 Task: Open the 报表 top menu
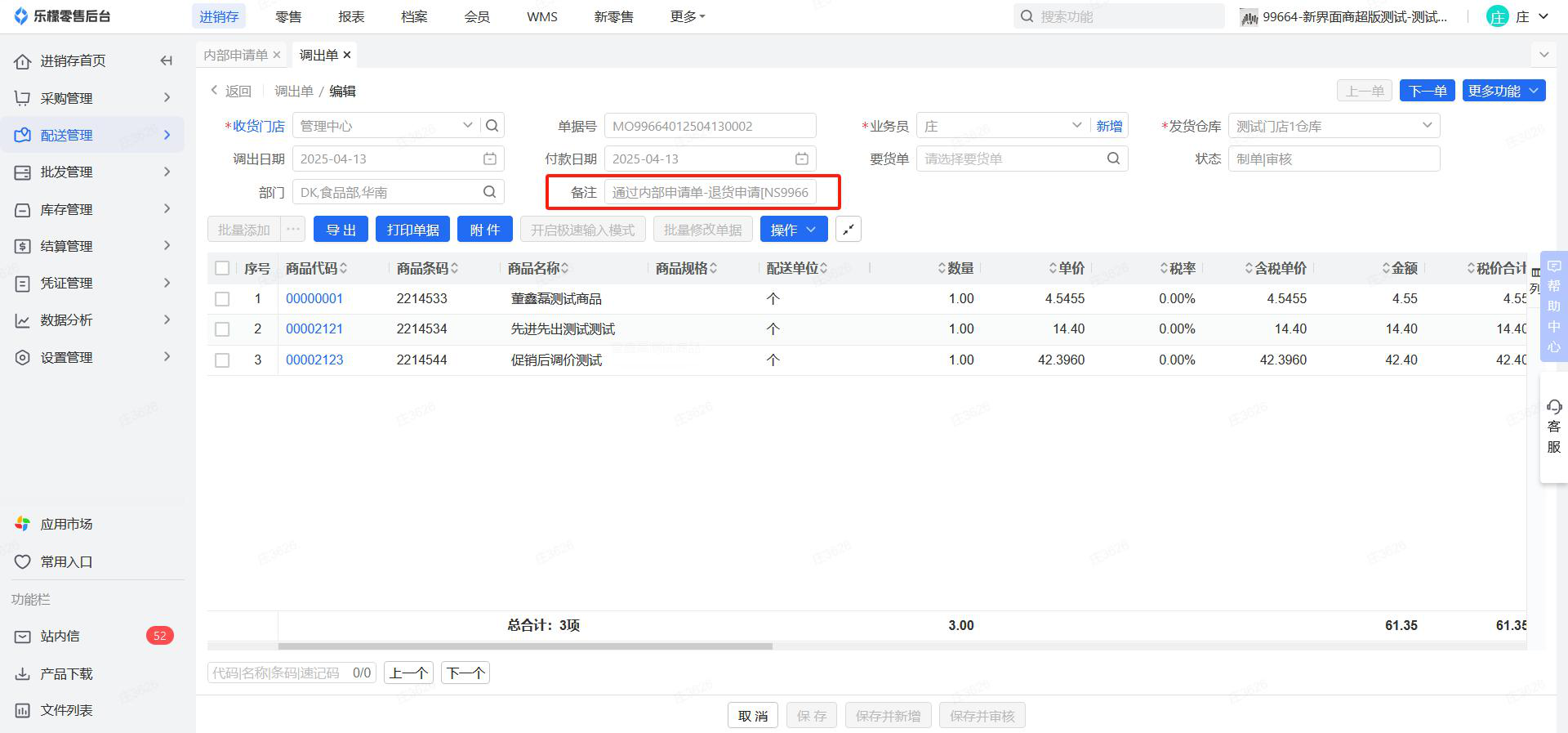pyautogui.click(x=351, y=16)
